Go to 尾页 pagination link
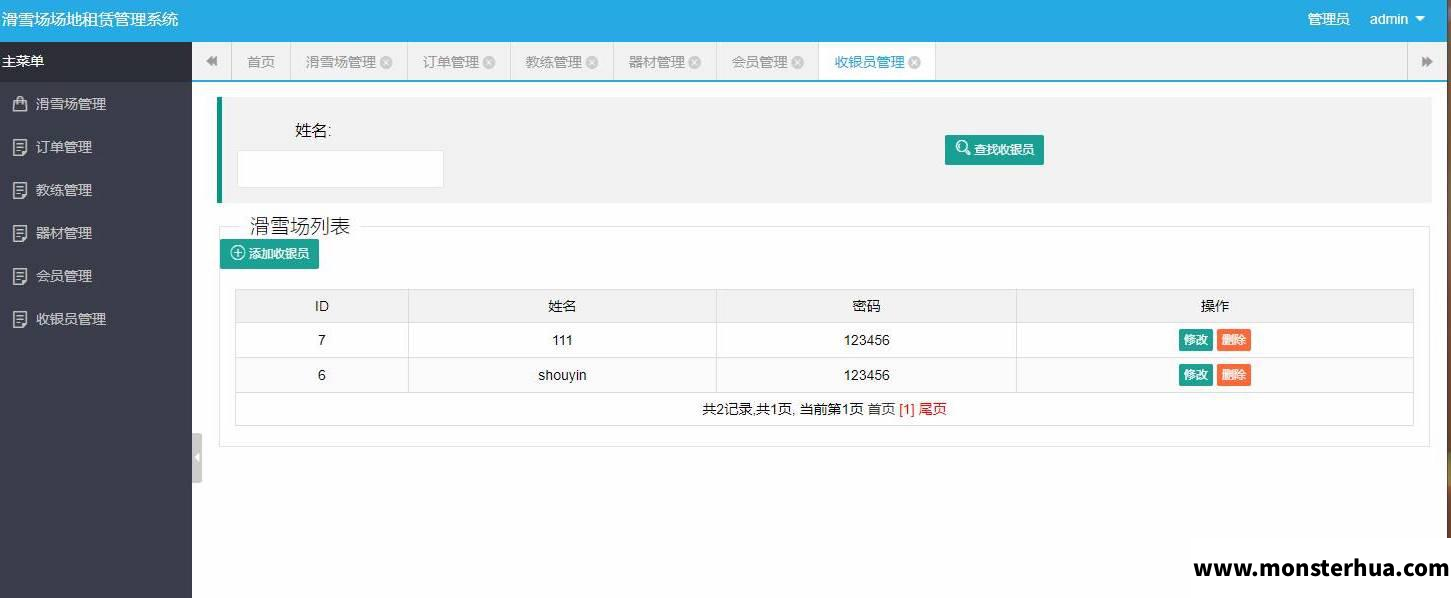Screen dimensions: 1451x598 click(x=932, y=410)
